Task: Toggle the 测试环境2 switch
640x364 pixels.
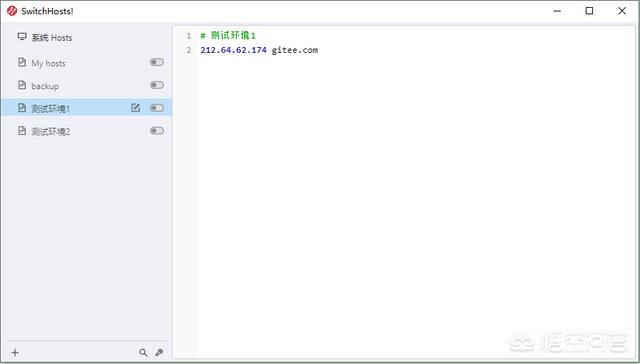Action: click(157, 131)
